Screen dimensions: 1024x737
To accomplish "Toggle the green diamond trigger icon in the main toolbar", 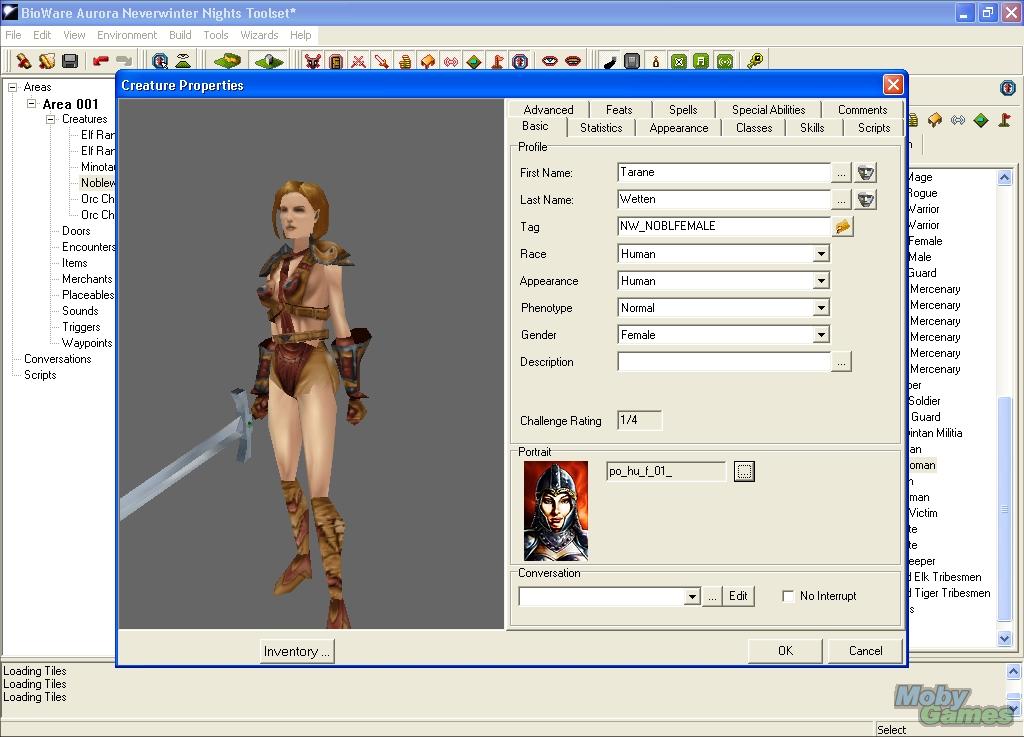I will pos(474,61).
